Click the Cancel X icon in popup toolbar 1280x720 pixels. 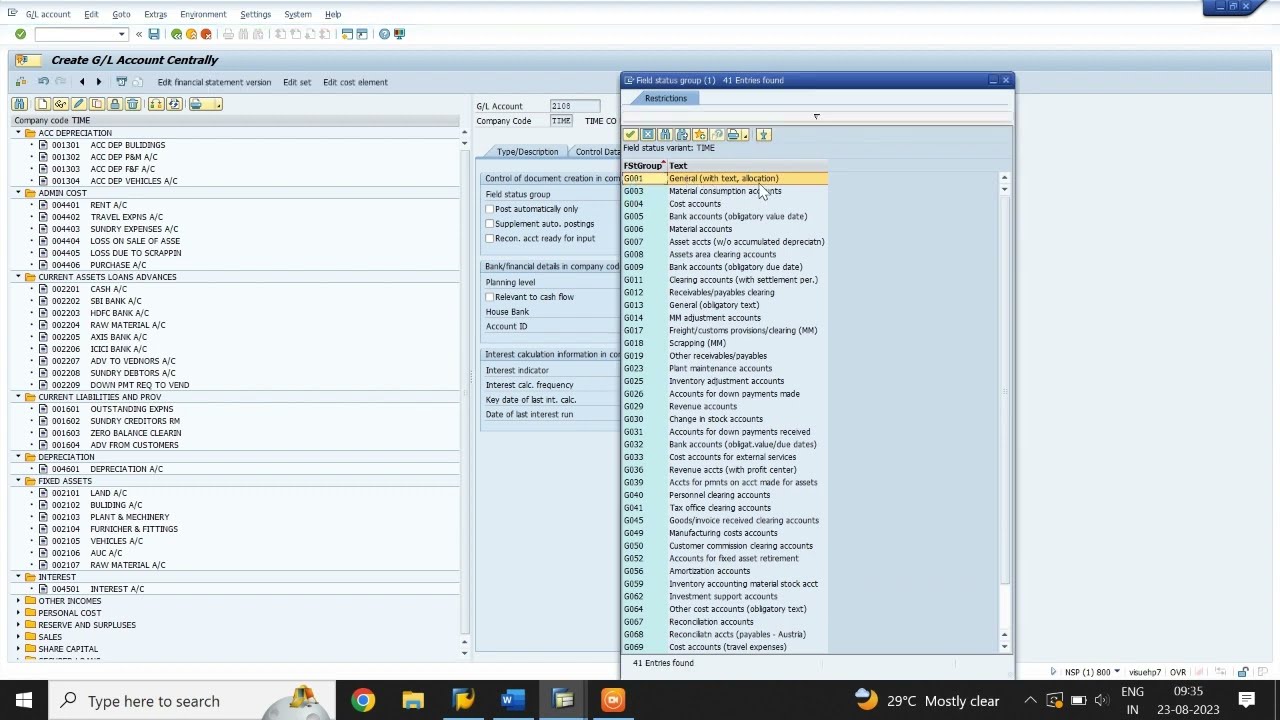[x=648, y=134]
